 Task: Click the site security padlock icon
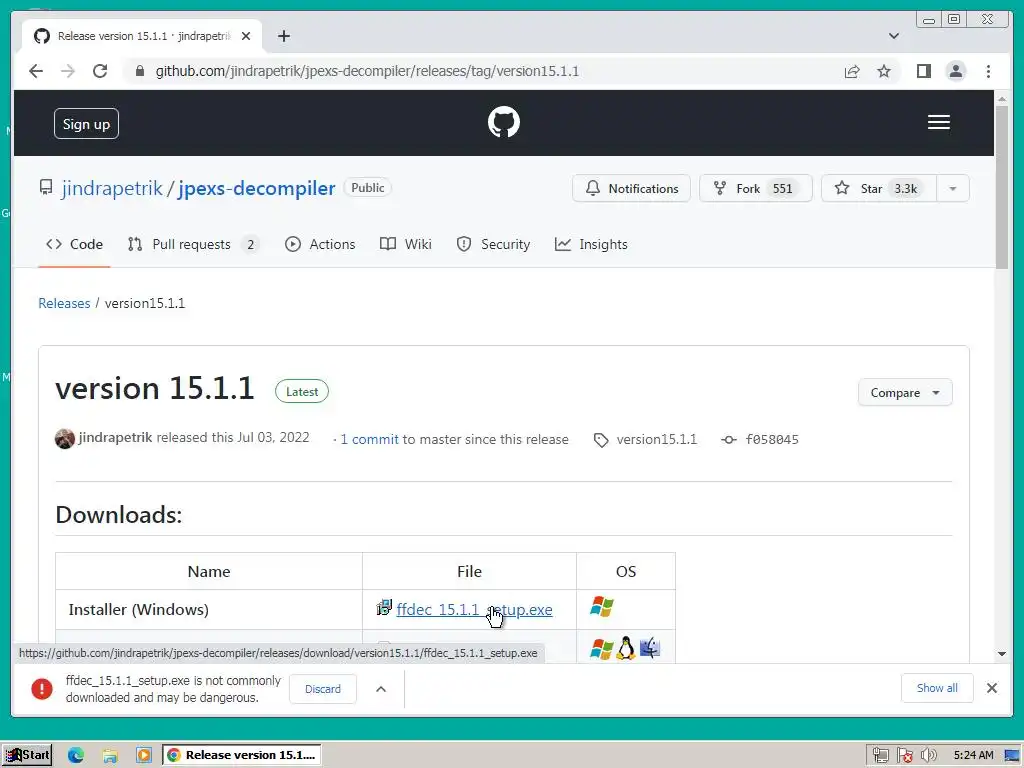(x=139, y=71)
